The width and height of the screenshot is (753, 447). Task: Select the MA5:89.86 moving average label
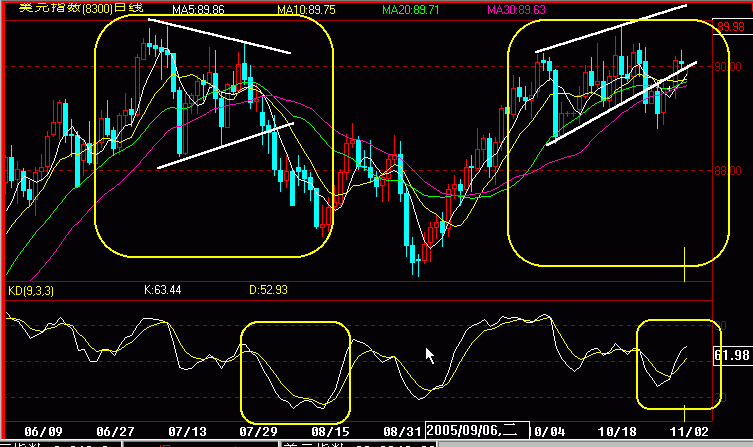tap(198, 10)
